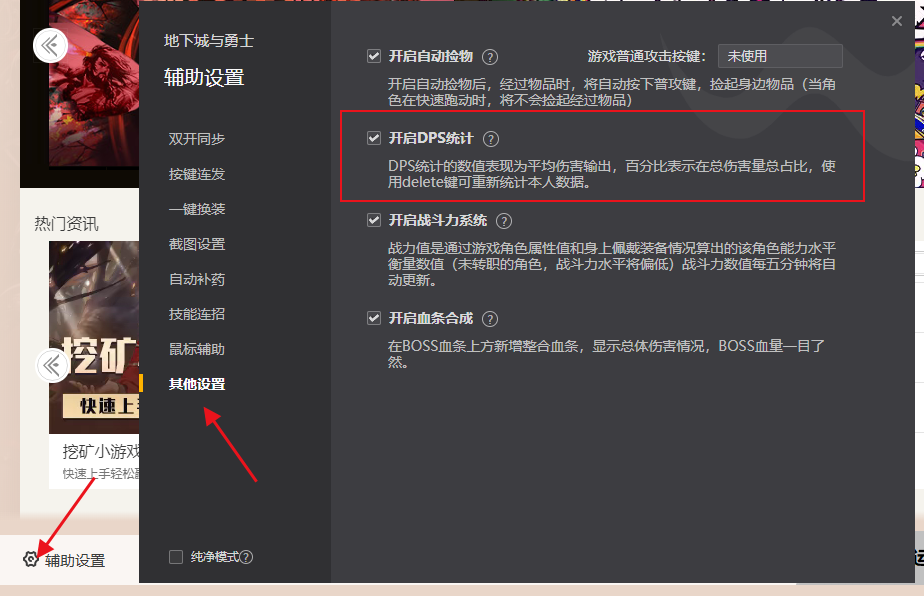Click the 开启自动捡物 label text
Viewport: 924px width, 596px height.
click(431, 56)
